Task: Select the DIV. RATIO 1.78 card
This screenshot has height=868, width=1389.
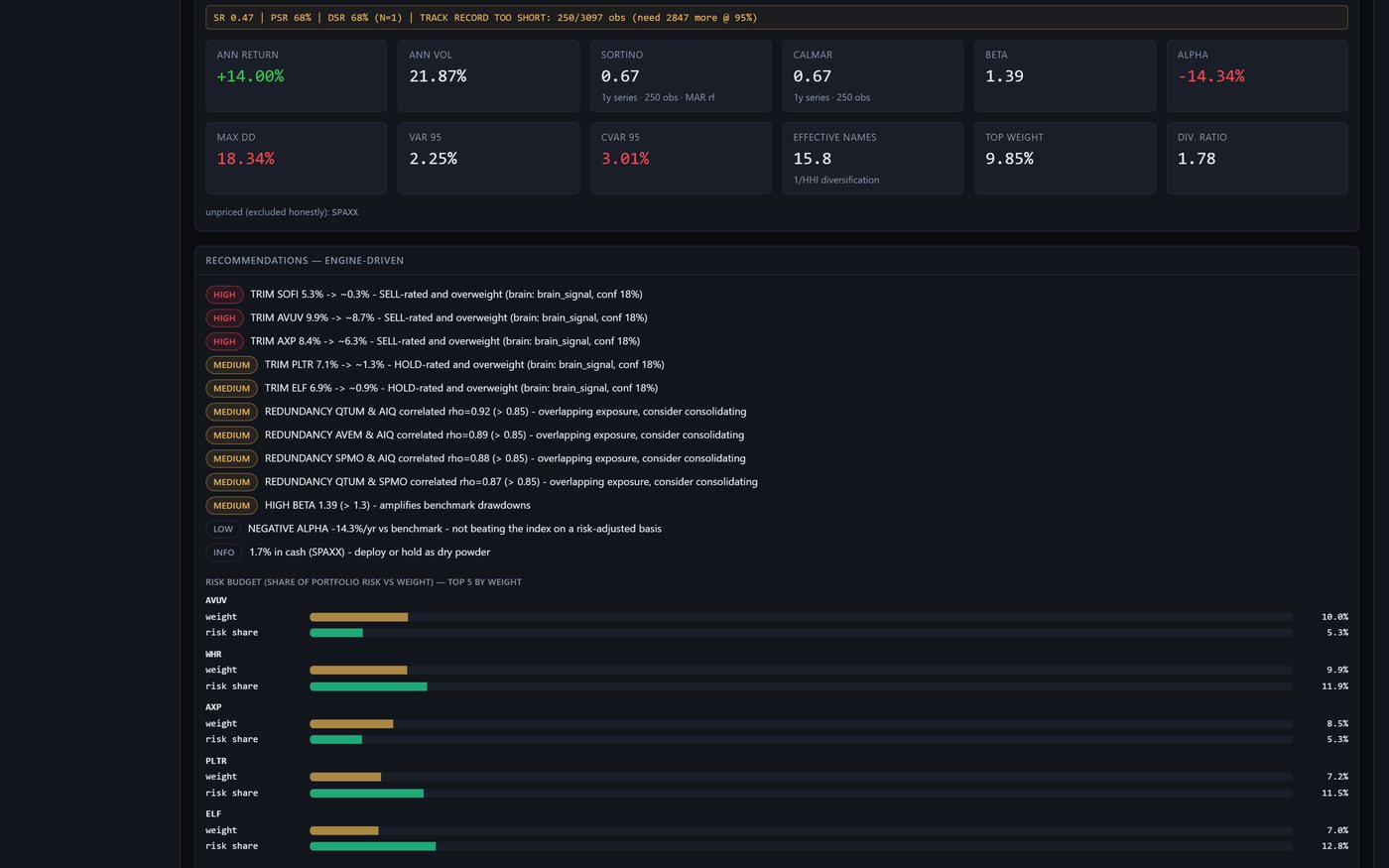Action: (x=1257, y=158)
